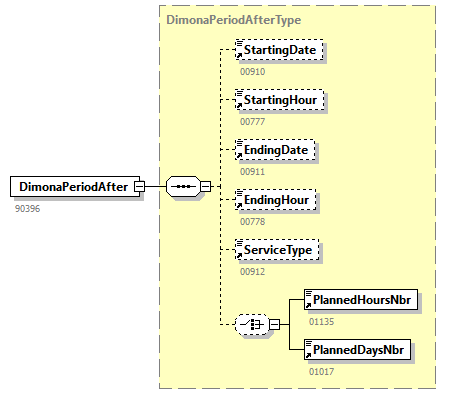Collapse the choice compositor minus box

pos(275,324)
